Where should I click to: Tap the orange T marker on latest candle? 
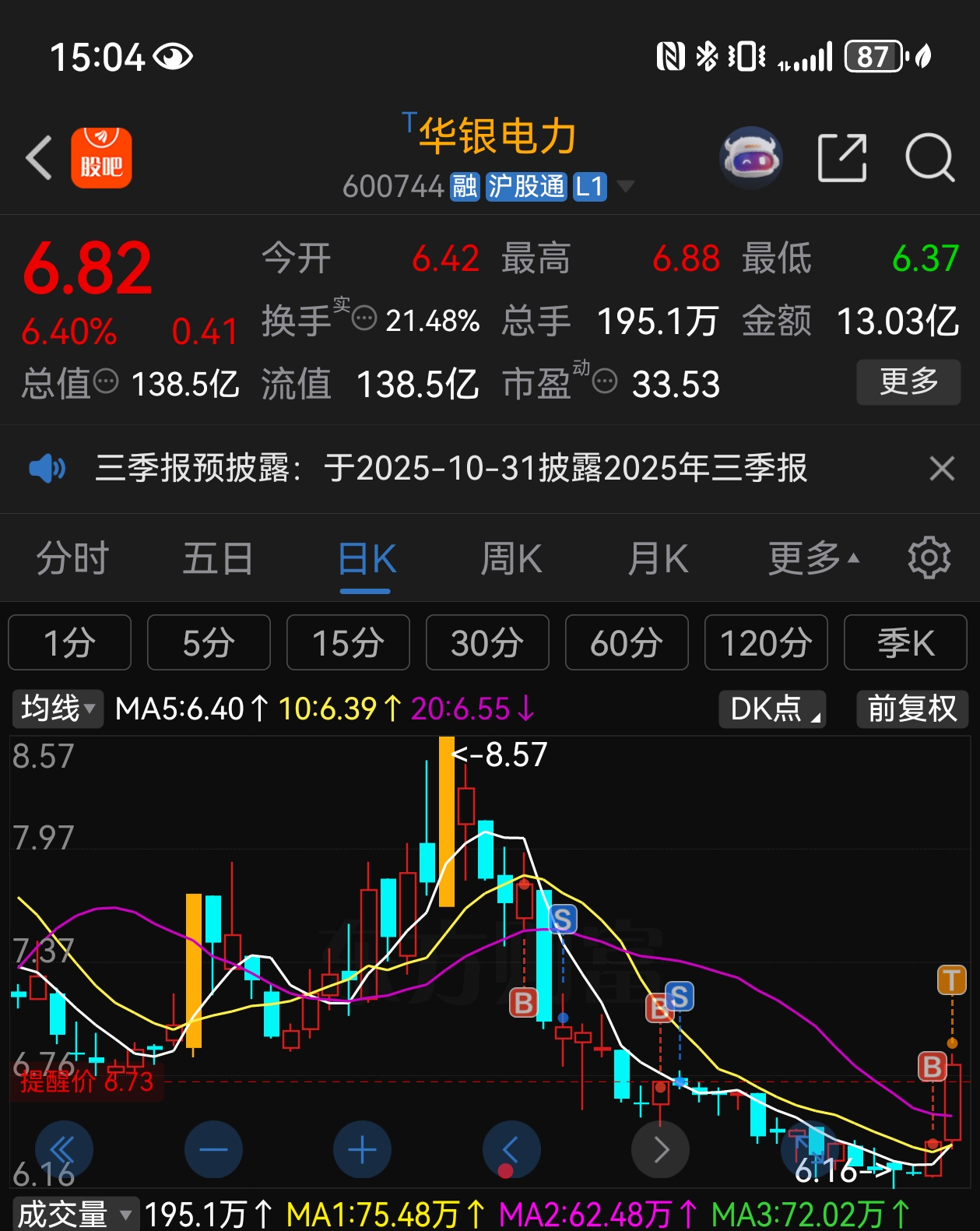pyautogui.click(x=951, y=980)
